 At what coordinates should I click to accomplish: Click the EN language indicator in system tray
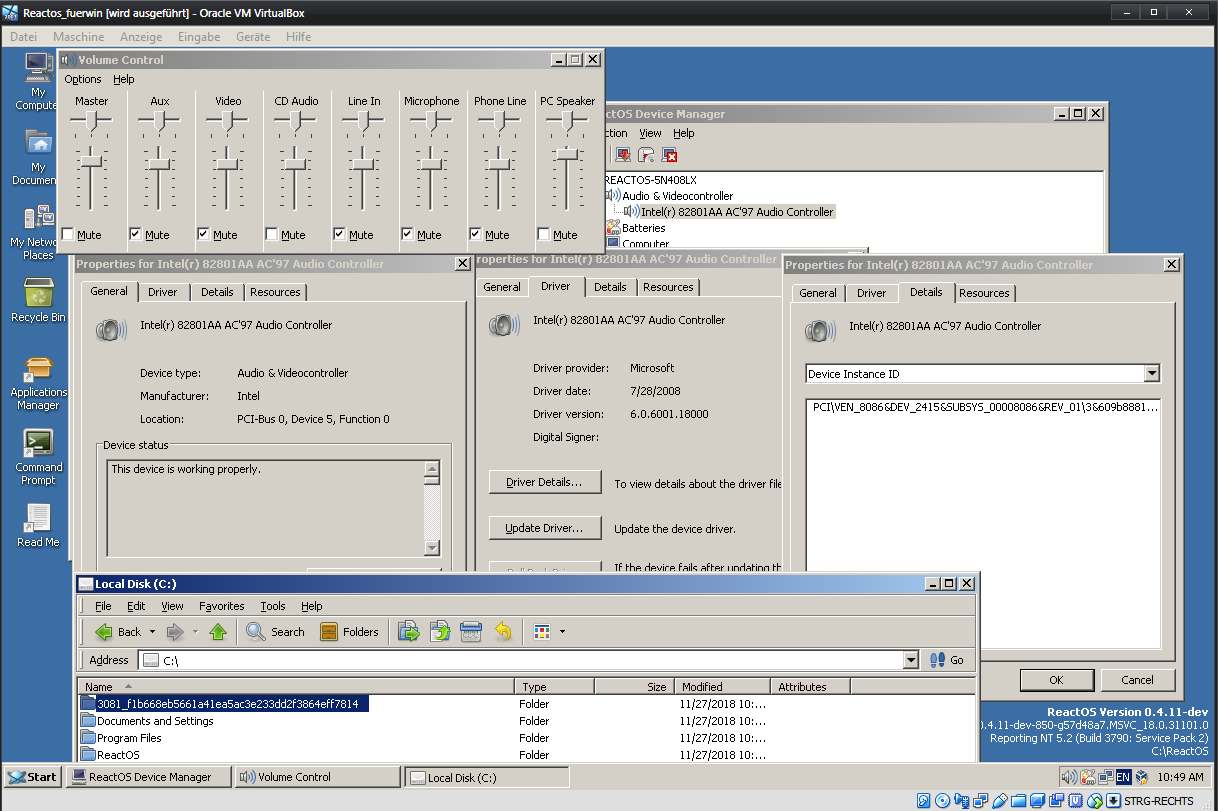point(1123,777)
